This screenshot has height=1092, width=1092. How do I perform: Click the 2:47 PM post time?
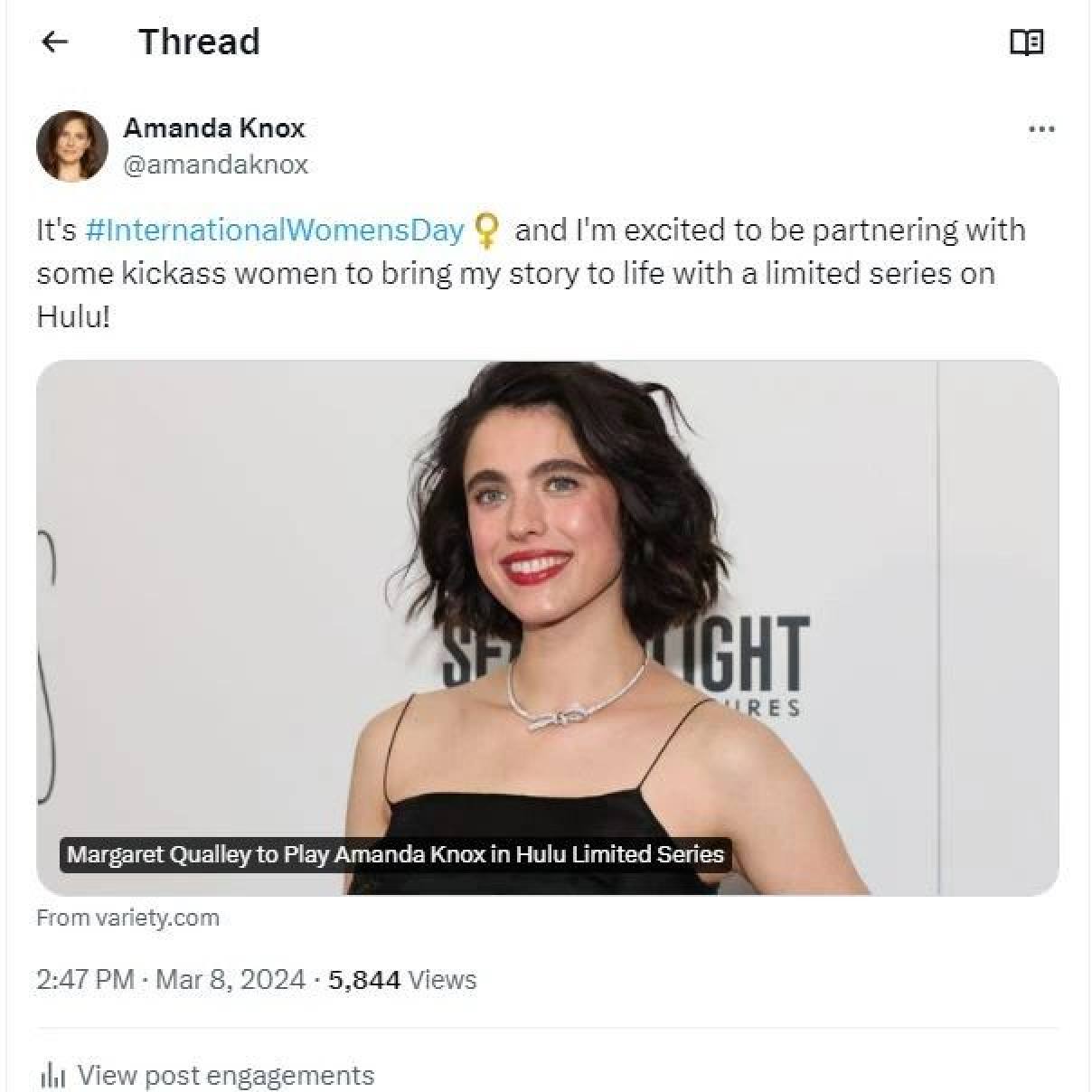[x=85, y=979]
